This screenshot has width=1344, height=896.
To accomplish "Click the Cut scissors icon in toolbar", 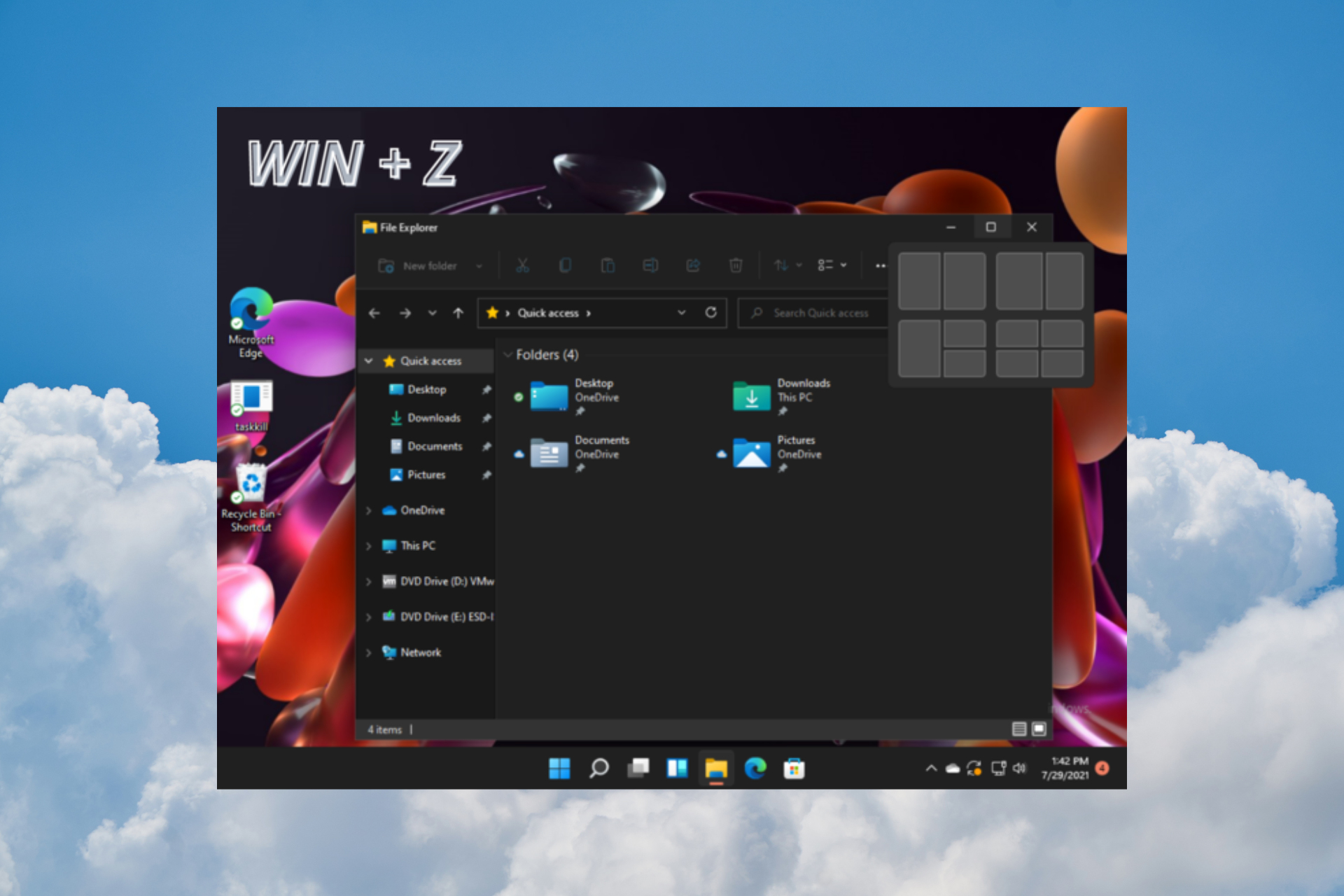I will [x=522, y=265].
